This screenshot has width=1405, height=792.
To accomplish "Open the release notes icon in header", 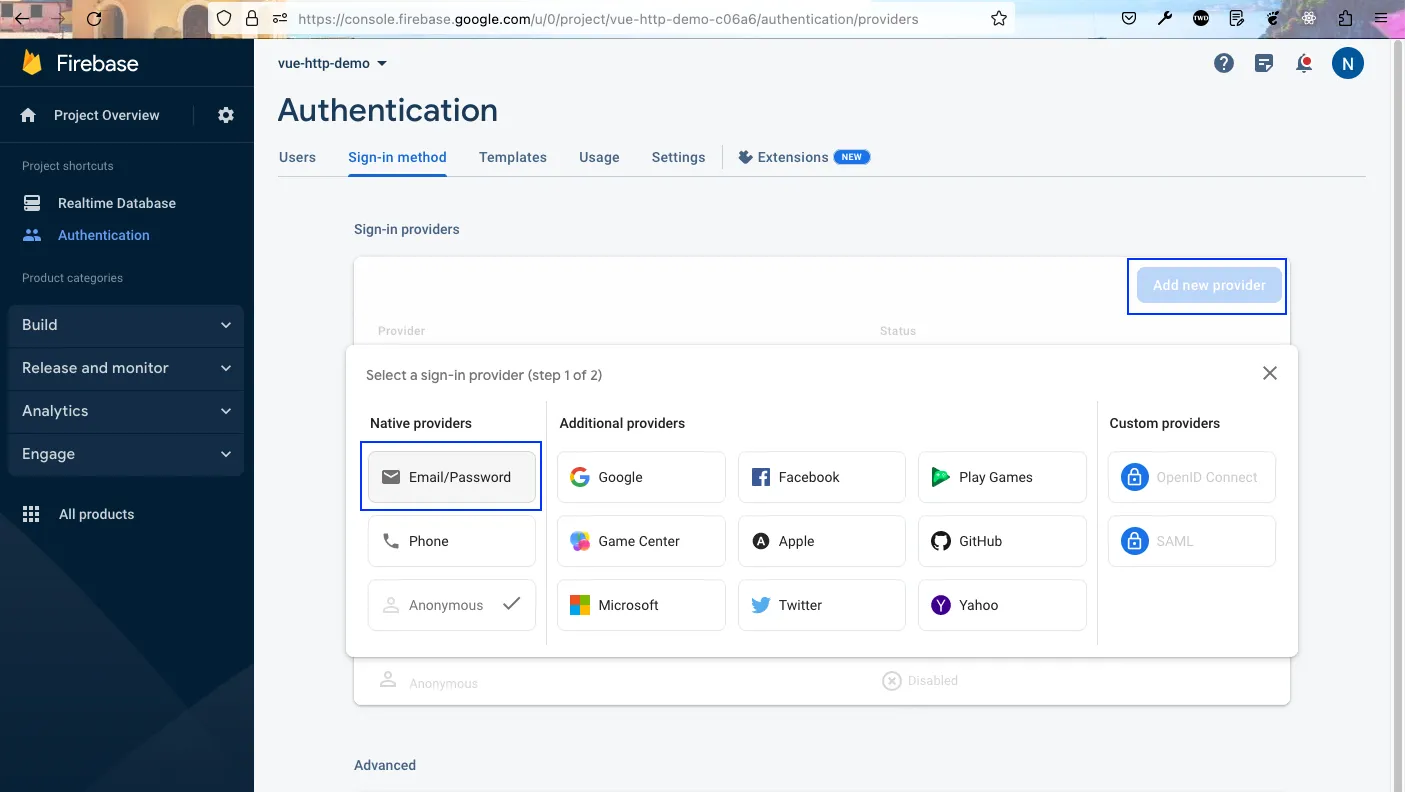I will click(x=1264, y=63).
